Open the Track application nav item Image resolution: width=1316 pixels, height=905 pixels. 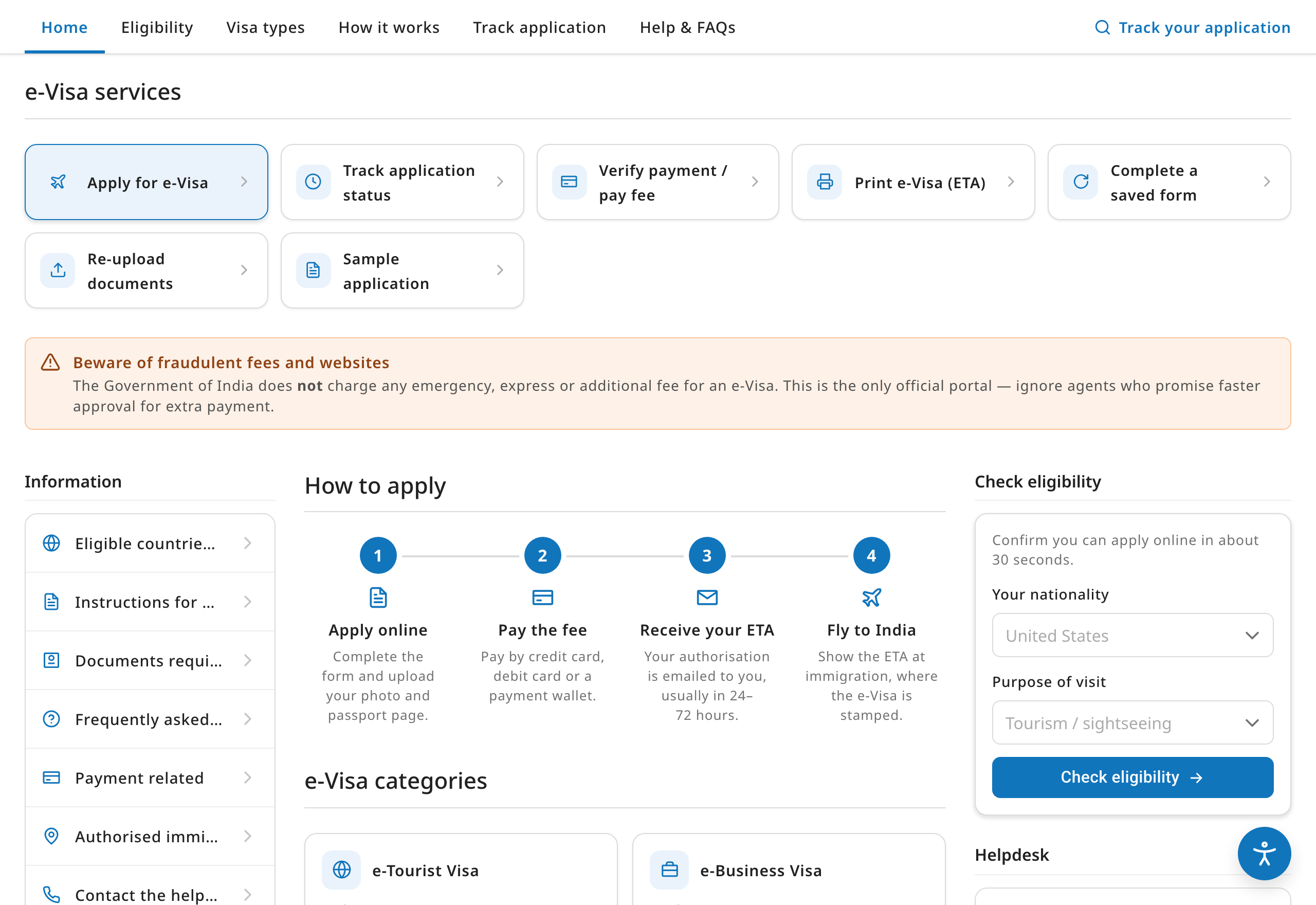pyautogui.click(x=540, y=27)
